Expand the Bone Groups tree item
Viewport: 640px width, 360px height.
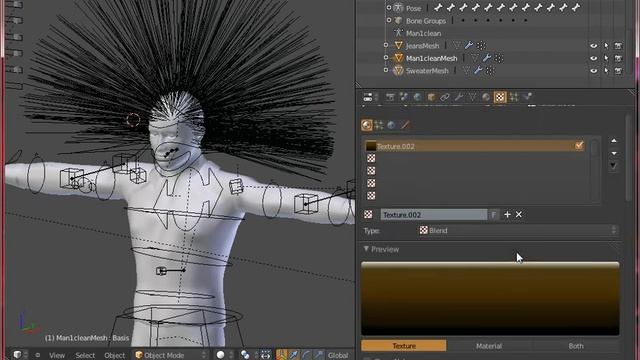389,20
